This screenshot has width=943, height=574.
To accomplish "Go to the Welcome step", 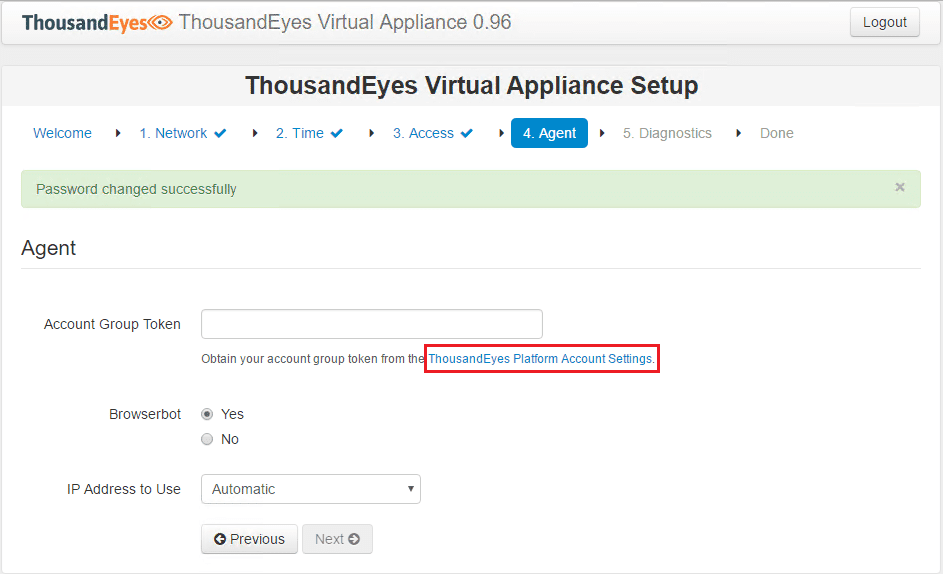I will (62, 133).
